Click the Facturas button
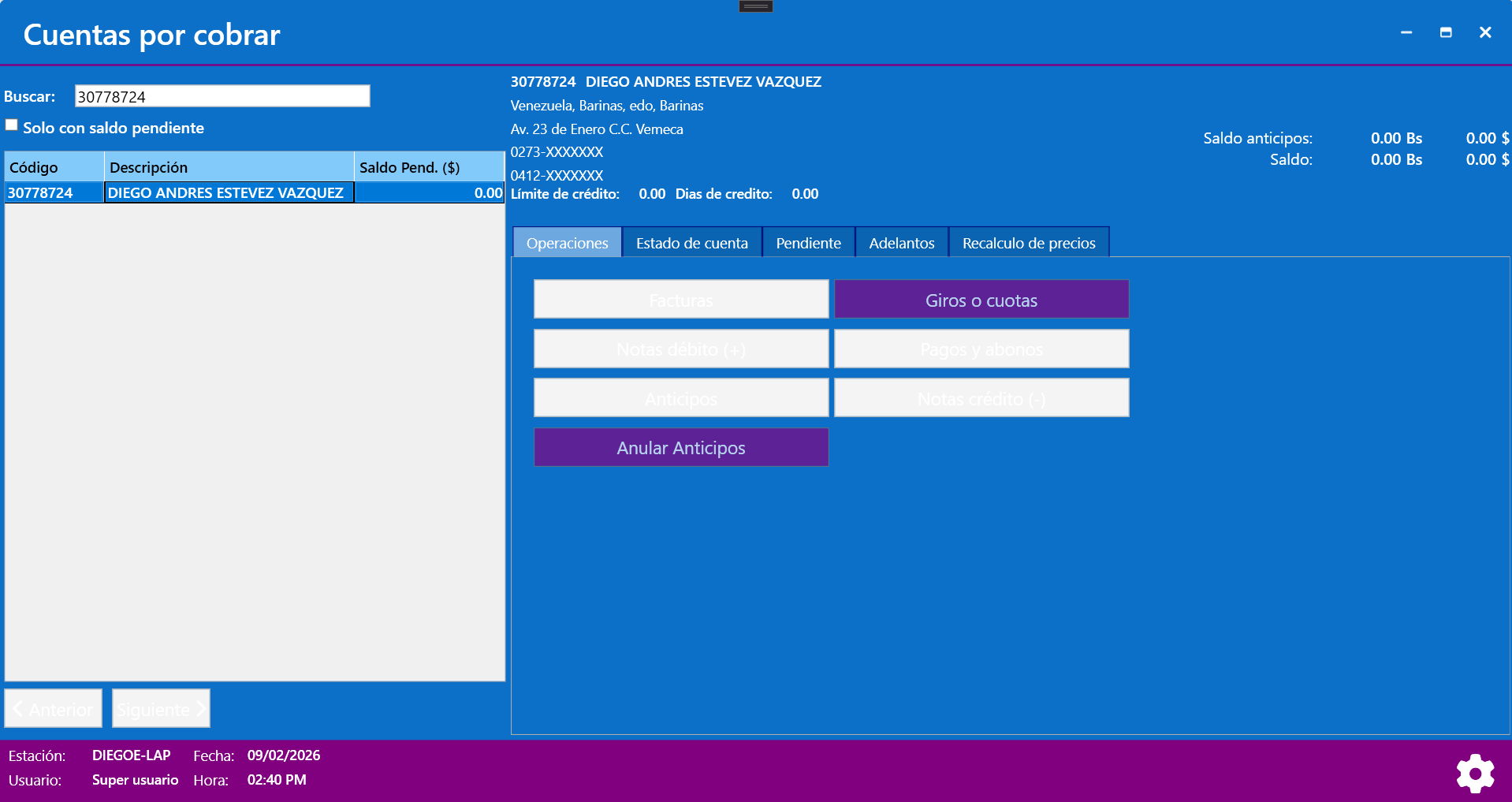 pos(680,300)
